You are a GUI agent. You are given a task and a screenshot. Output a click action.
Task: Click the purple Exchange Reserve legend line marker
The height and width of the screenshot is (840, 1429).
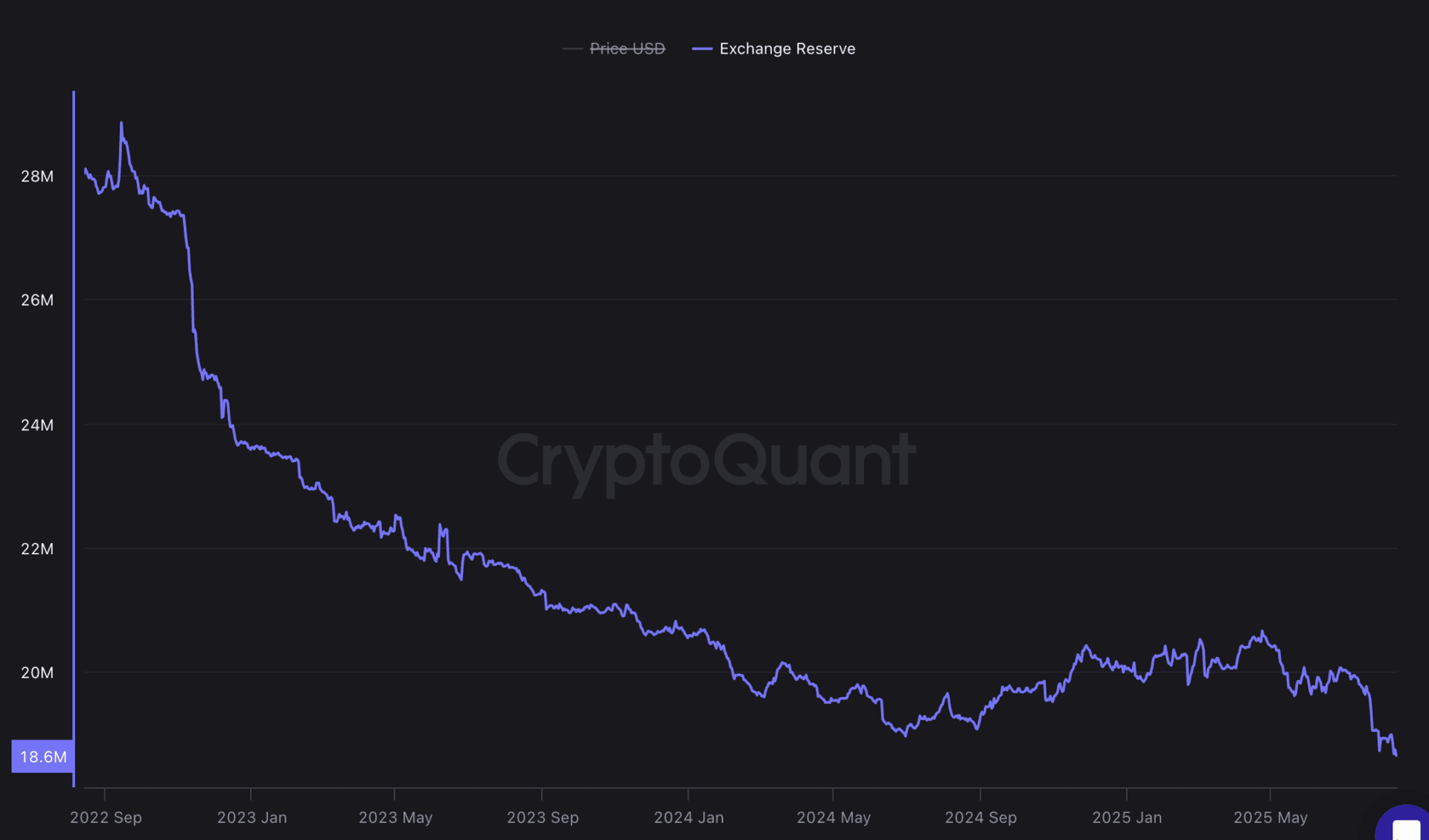pyautogui.click(x=702, y=49)
